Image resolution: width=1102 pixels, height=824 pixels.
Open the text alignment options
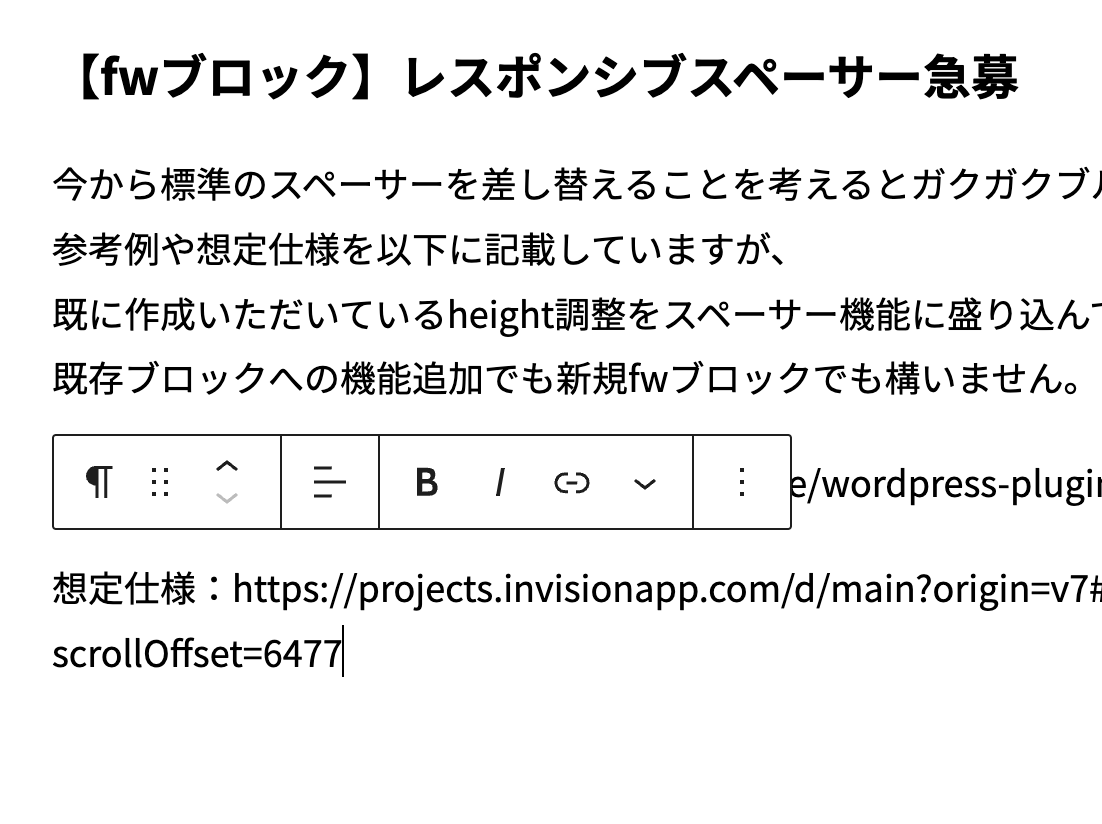[329, 483]
